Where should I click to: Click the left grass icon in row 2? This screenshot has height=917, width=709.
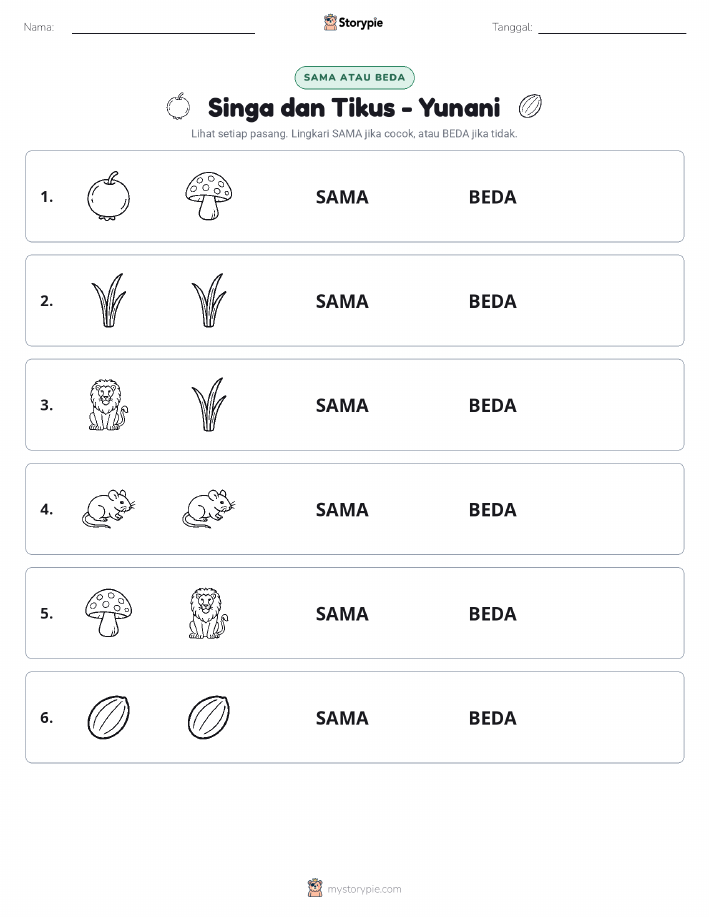pos(108,301)
